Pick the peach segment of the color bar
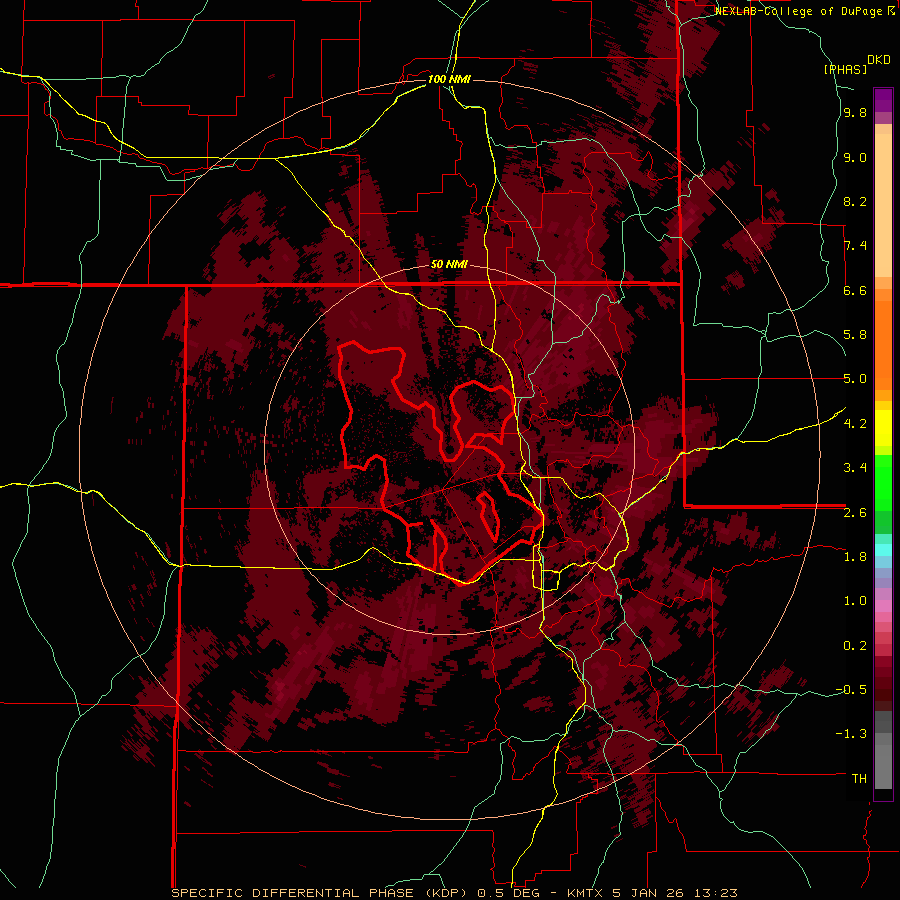 click(x=883, y=205)
